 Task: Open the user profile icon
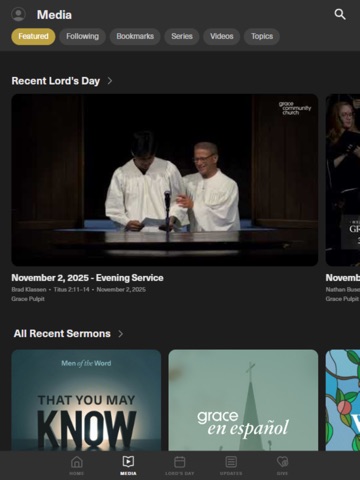click(x=18, y=14)
